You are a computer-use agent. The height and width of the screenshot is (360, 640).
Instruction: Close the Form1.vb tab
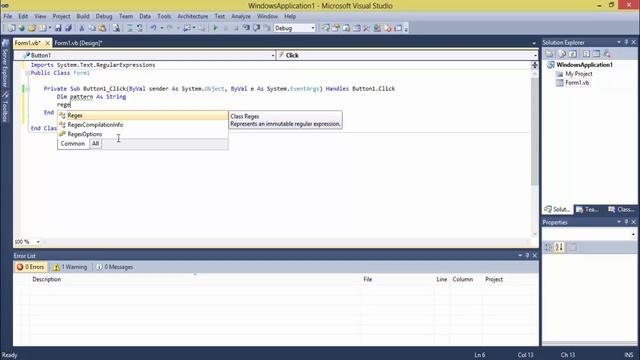(47, 43)
